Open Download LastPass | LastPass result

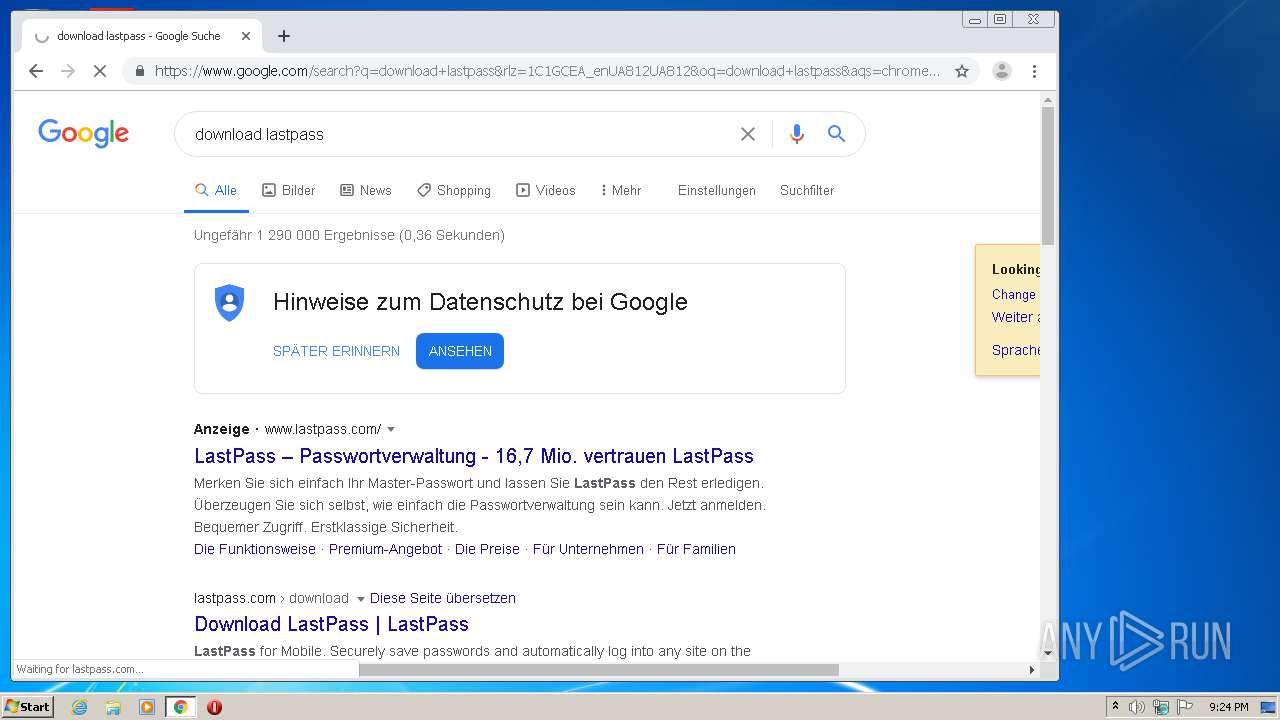[331, 624]
